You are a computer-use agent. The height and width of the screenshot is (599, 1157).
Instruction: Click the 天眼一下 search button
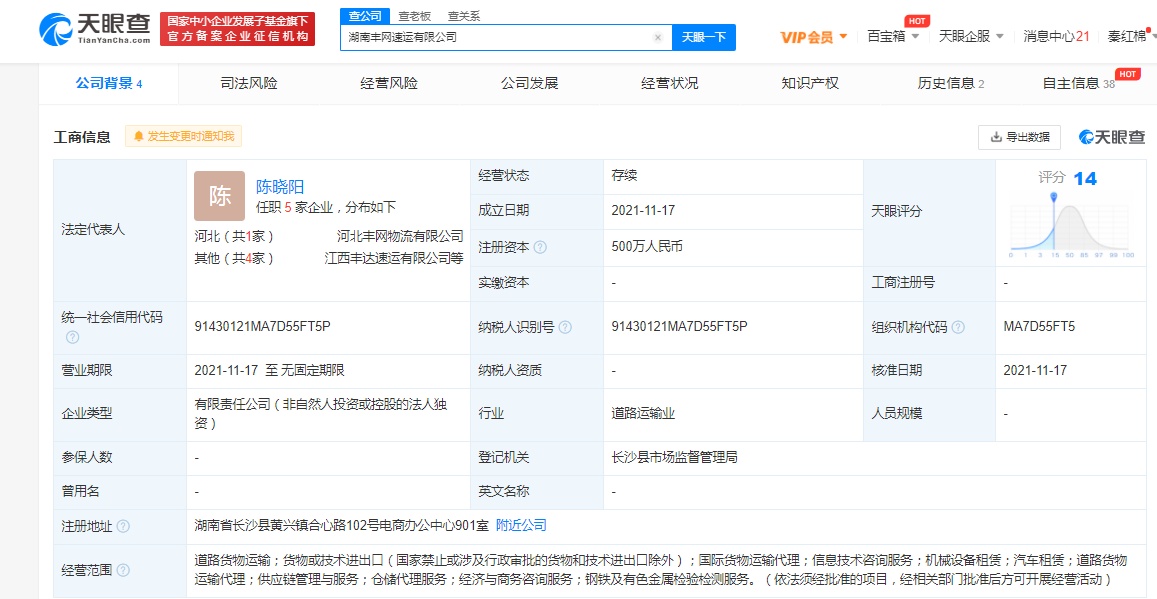coord(703,37)
